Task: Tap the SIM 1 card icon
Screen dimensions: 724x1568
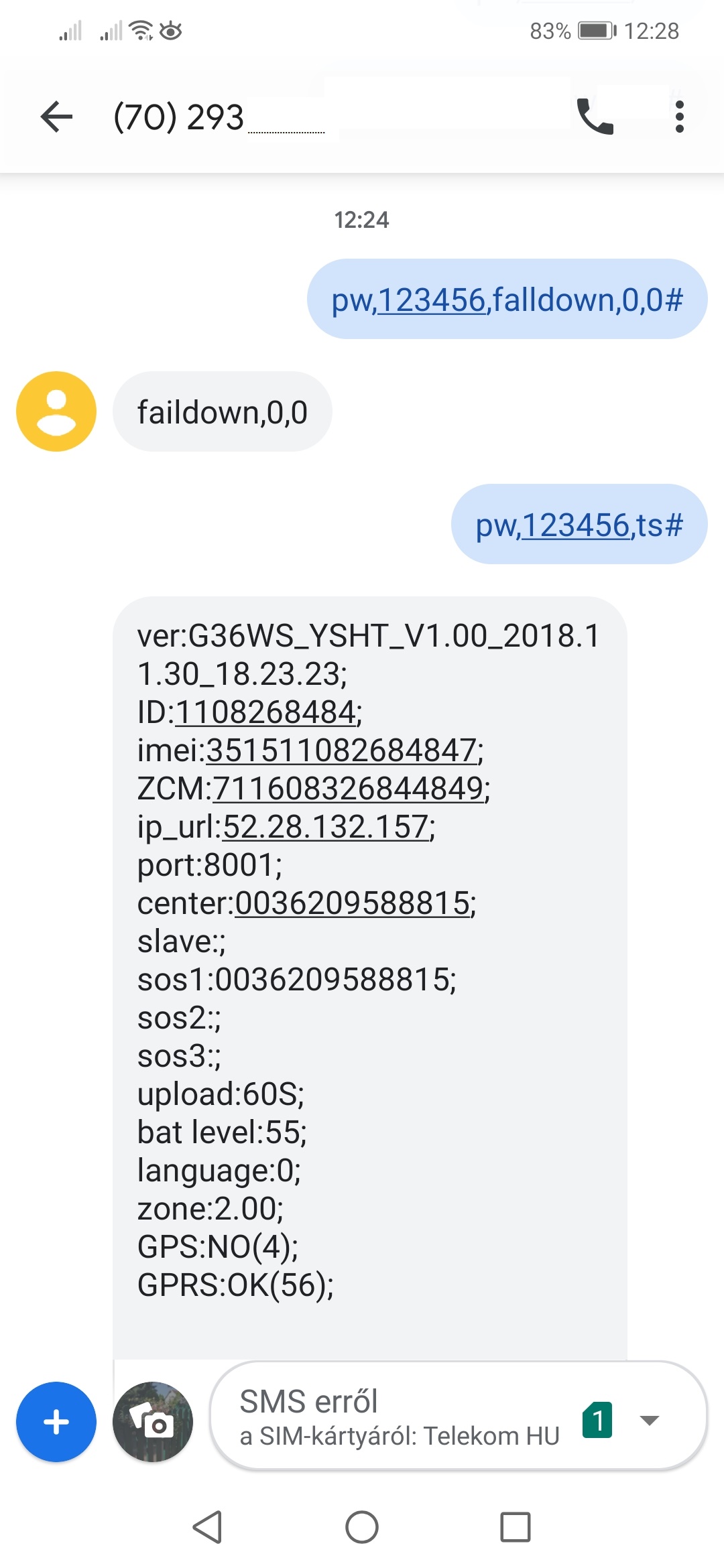Action: (597, 1420)
